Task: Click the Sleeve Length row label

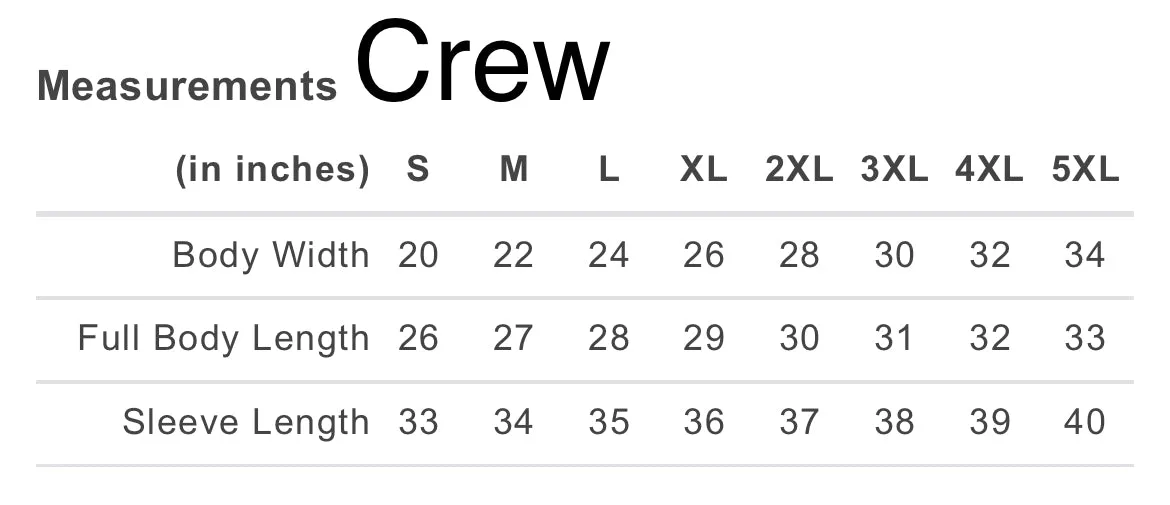Action: click(246, 422)
